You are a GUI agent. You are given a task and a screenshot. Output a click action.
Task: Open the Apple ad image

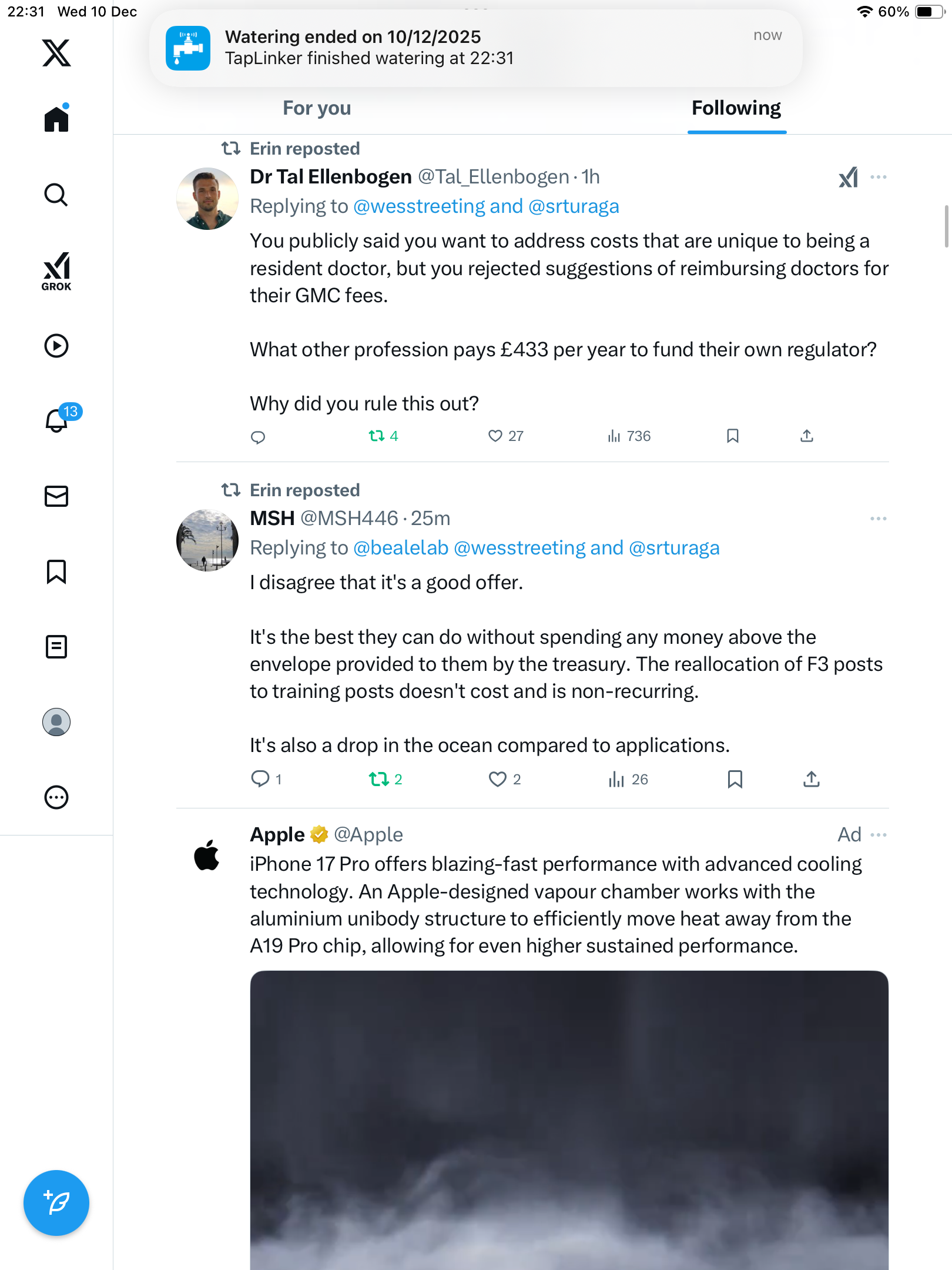click(569, 1117)
